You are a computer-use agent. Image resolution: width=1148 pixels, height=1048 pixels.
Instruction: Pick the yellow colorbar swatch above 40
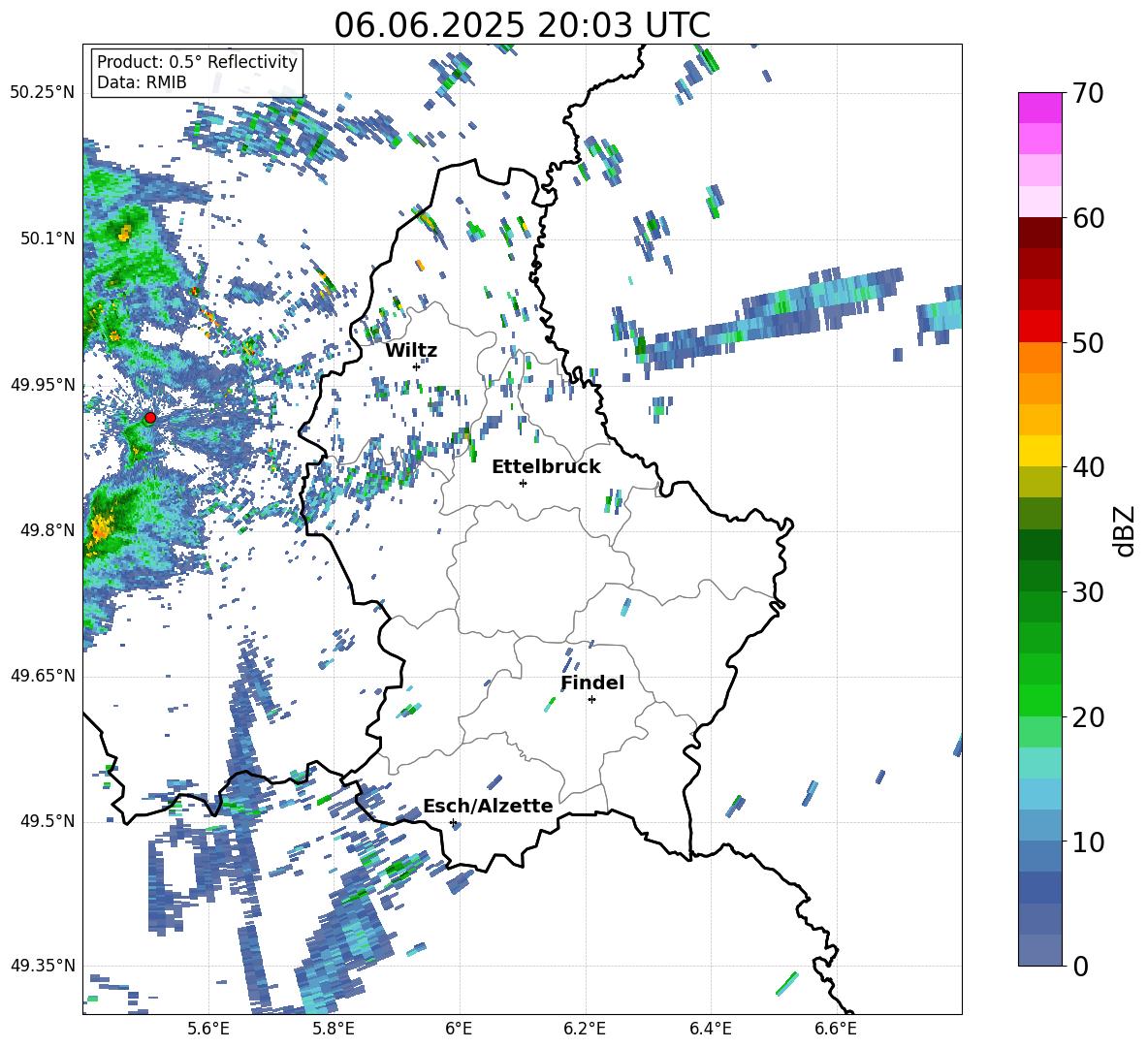click(1039, 451)
